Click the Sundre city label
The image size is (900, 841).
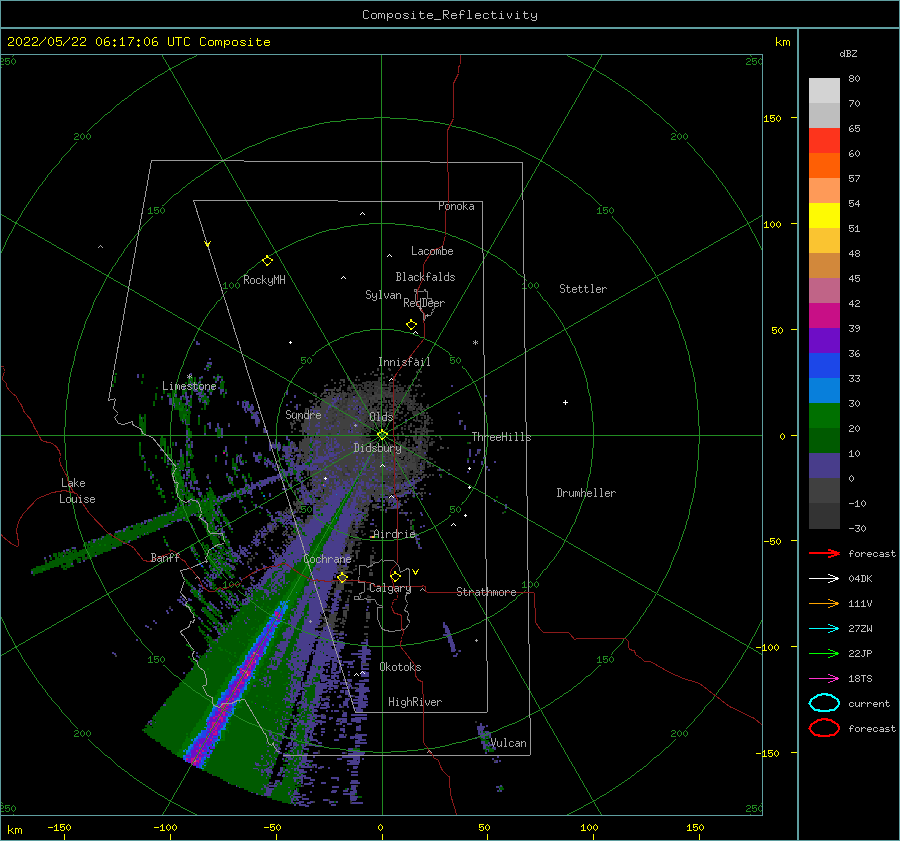pyautogui.click(x=303, y=414)
